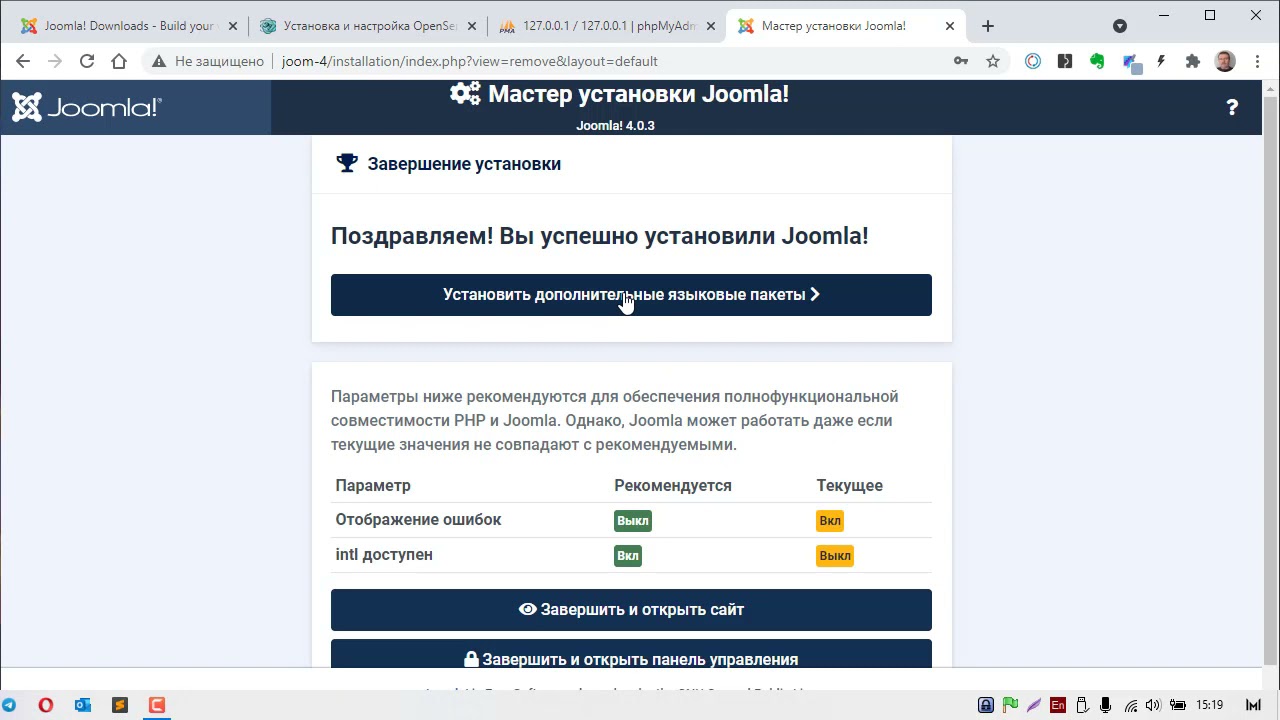Open Sublime Text from the taskbar
Viewport: 1280px width, 720px height.
pos(120,705)
